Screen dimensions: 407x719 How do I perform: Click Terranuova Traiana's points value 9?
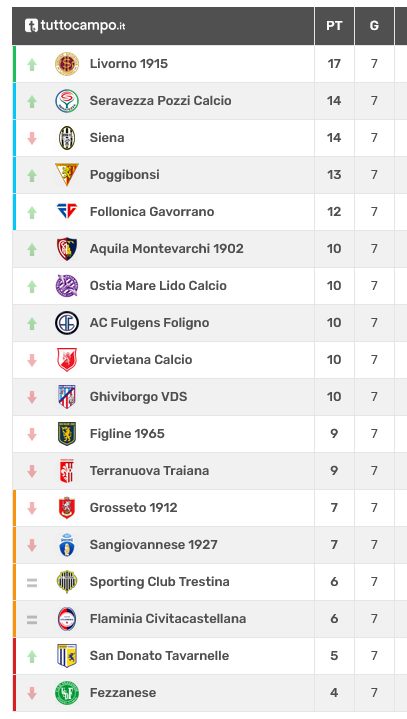(x=334, y=470)
